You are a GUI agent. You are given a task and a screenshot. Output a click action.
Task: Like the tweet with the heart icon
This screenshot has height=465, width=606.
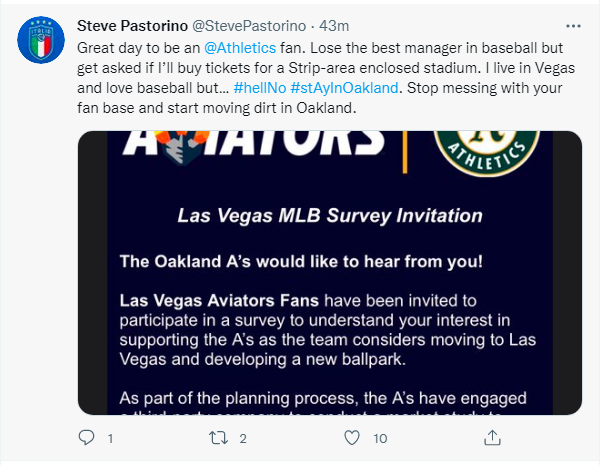[x=351, y=438]
